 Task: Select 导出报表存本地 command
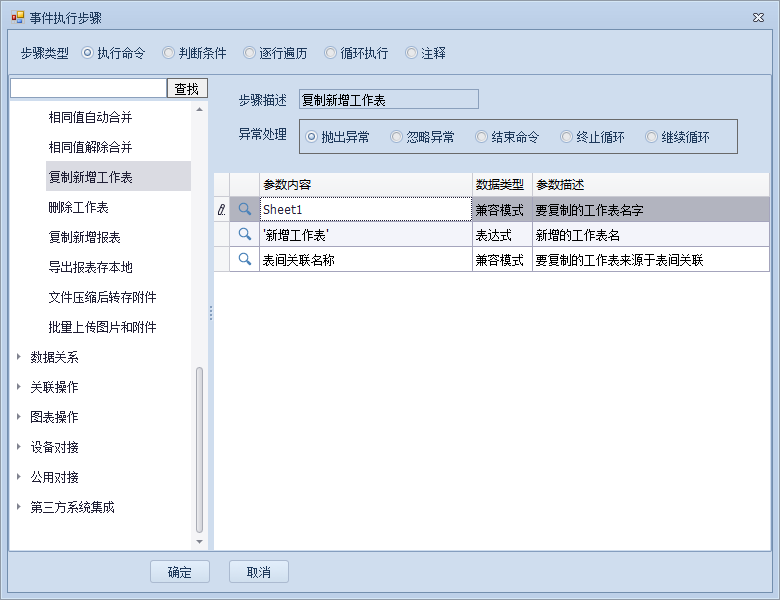(91, 268)
